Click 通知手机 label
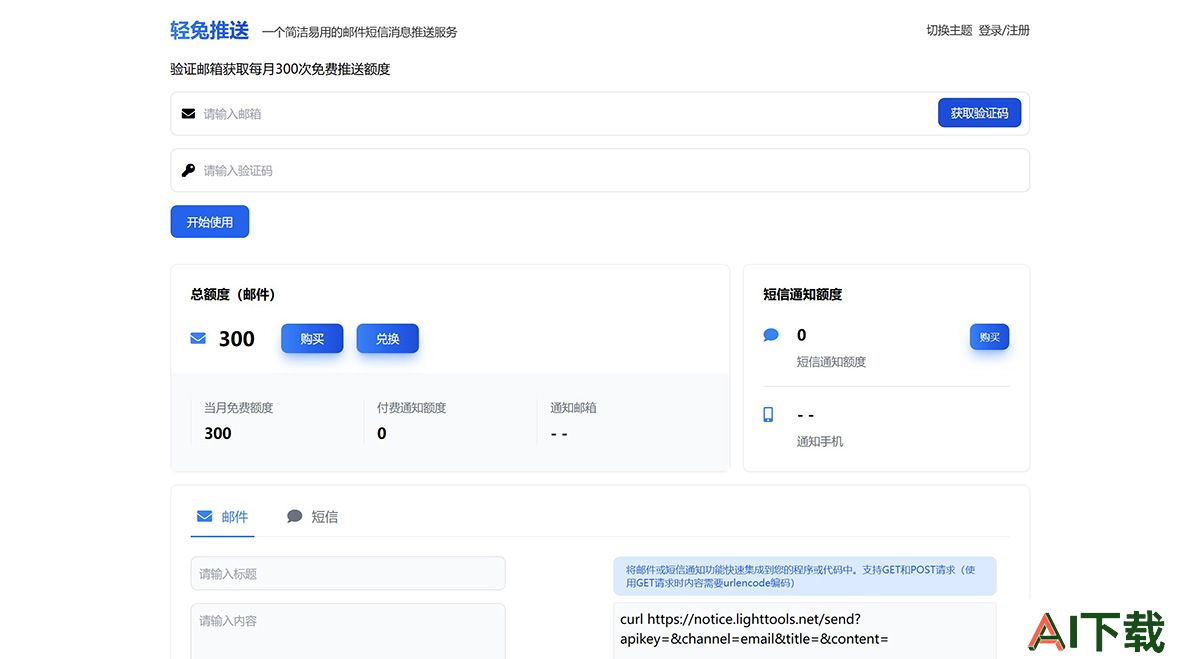1200x659 pixels. [820, 441]
